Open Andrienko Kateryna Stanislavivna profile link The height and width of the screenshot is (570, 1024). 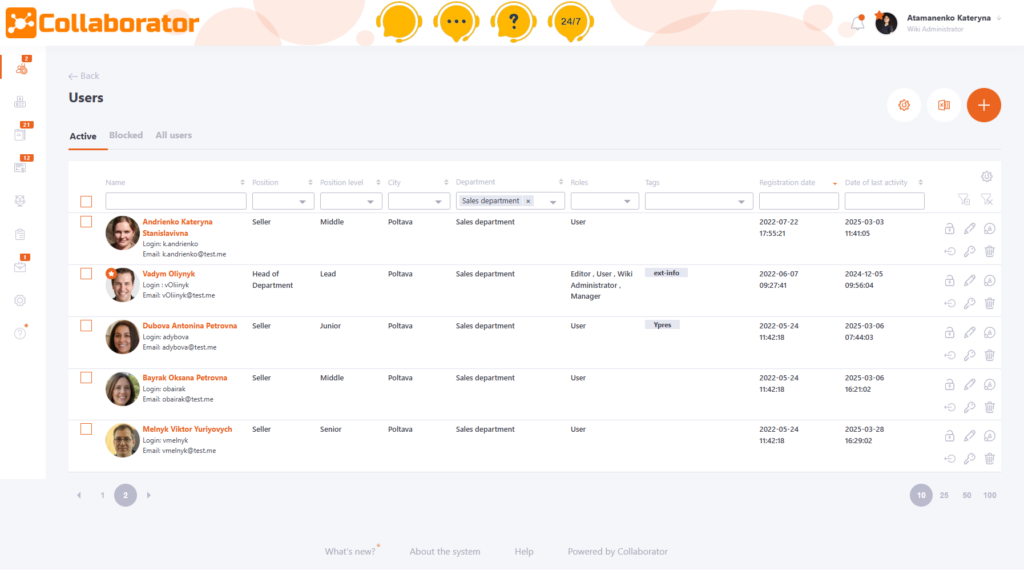tap(178, 227)
